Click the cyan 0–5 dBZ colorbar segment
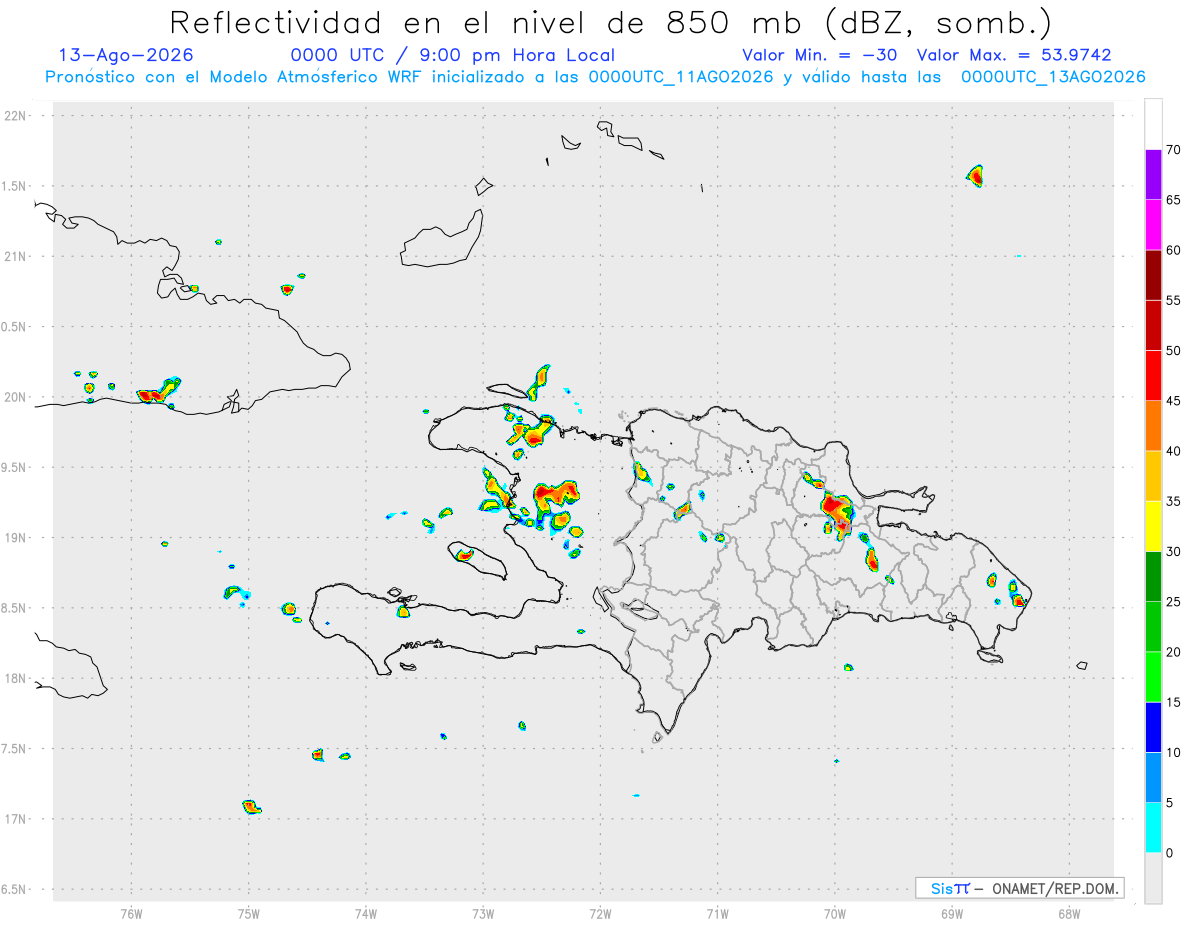The width and height of the screenshot is (1200, 927). tap(1153, 828)
